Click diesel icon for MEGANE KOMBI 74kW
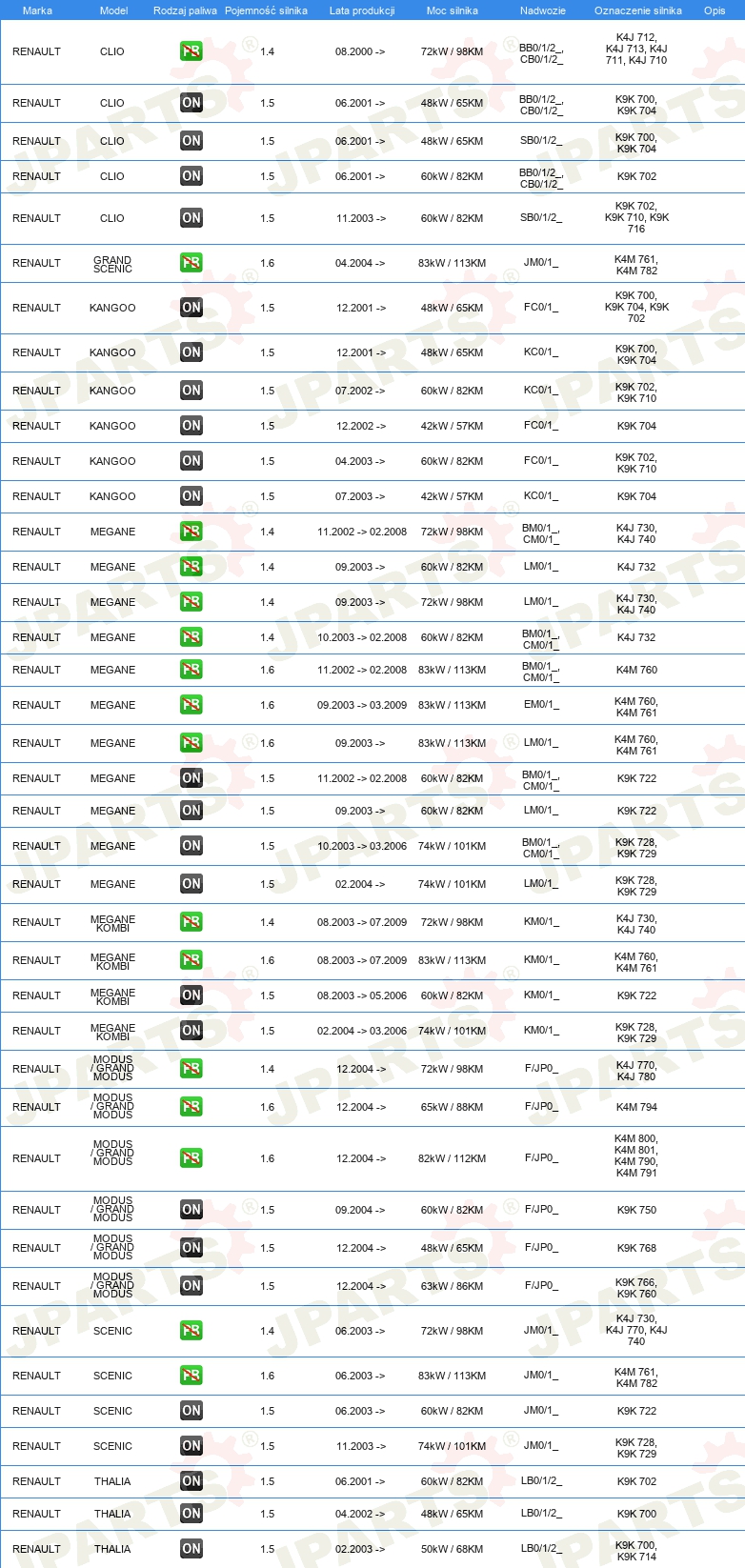The height and width of the screenshot is (1568, 745). pyautogui.click(x=191, y=1031)
